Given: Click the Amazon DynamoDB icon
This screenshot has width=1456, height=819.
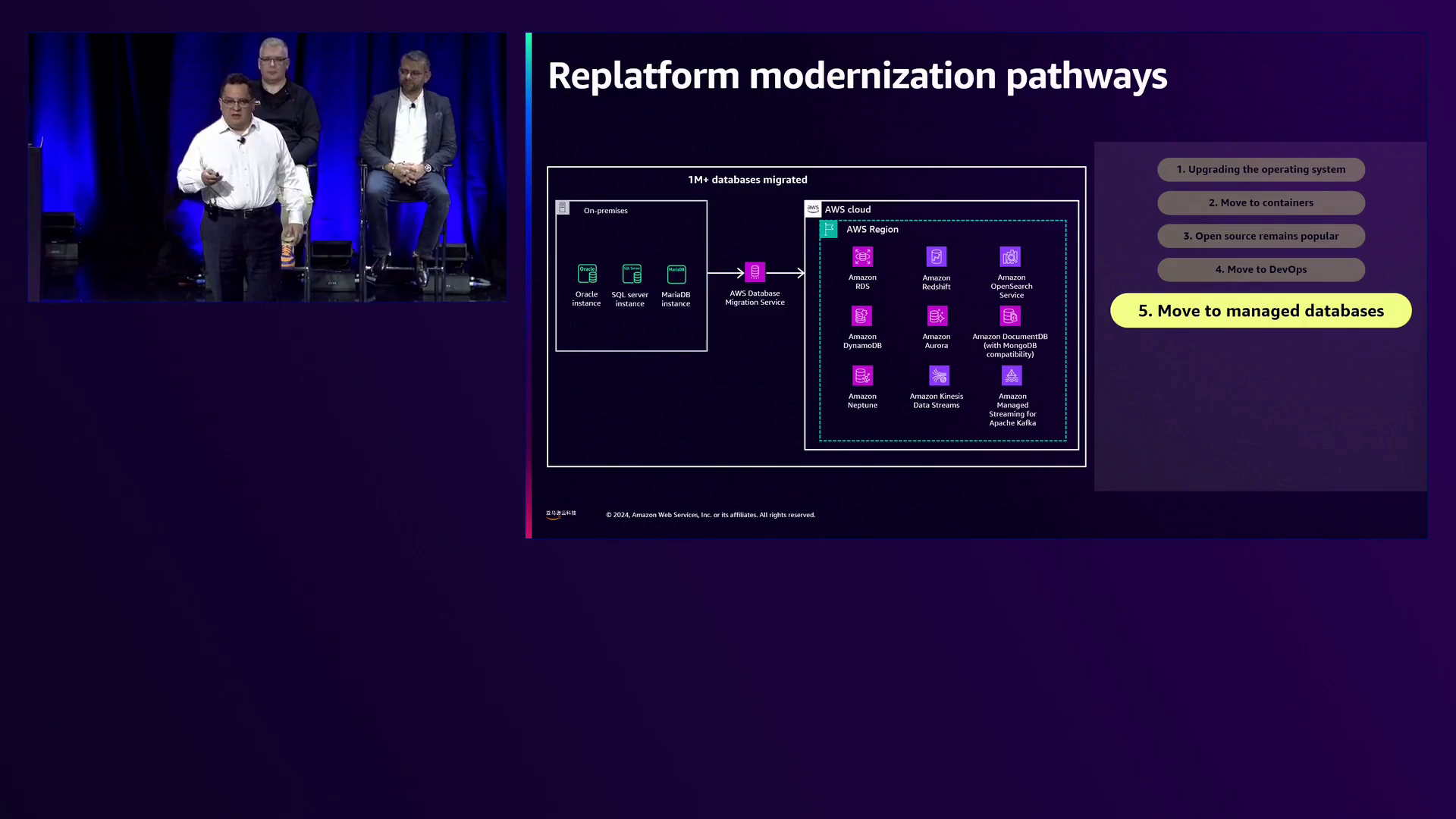Looking at the screenshot, I should [862, 315].
